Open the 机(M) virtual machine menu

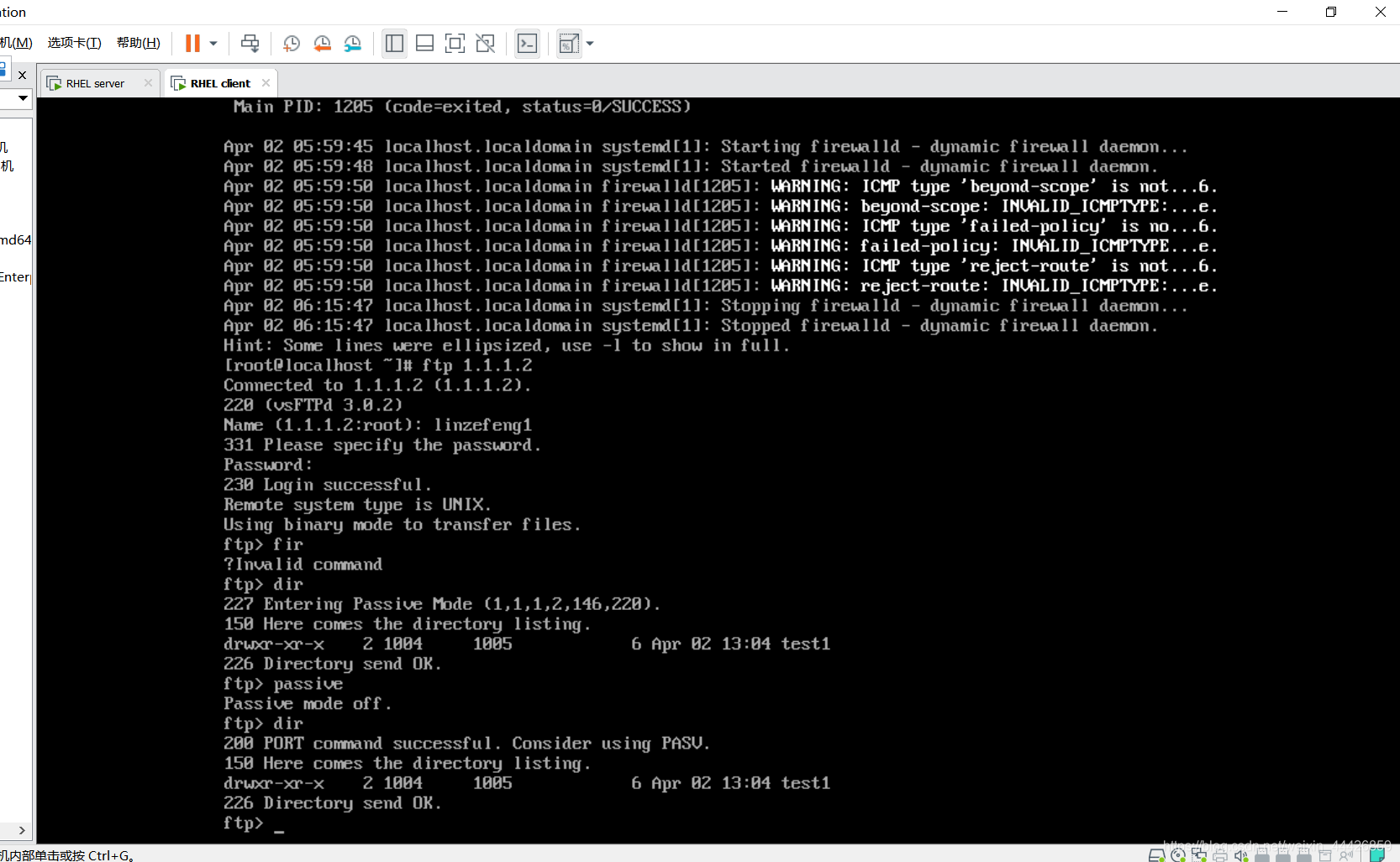pos(16,43)
